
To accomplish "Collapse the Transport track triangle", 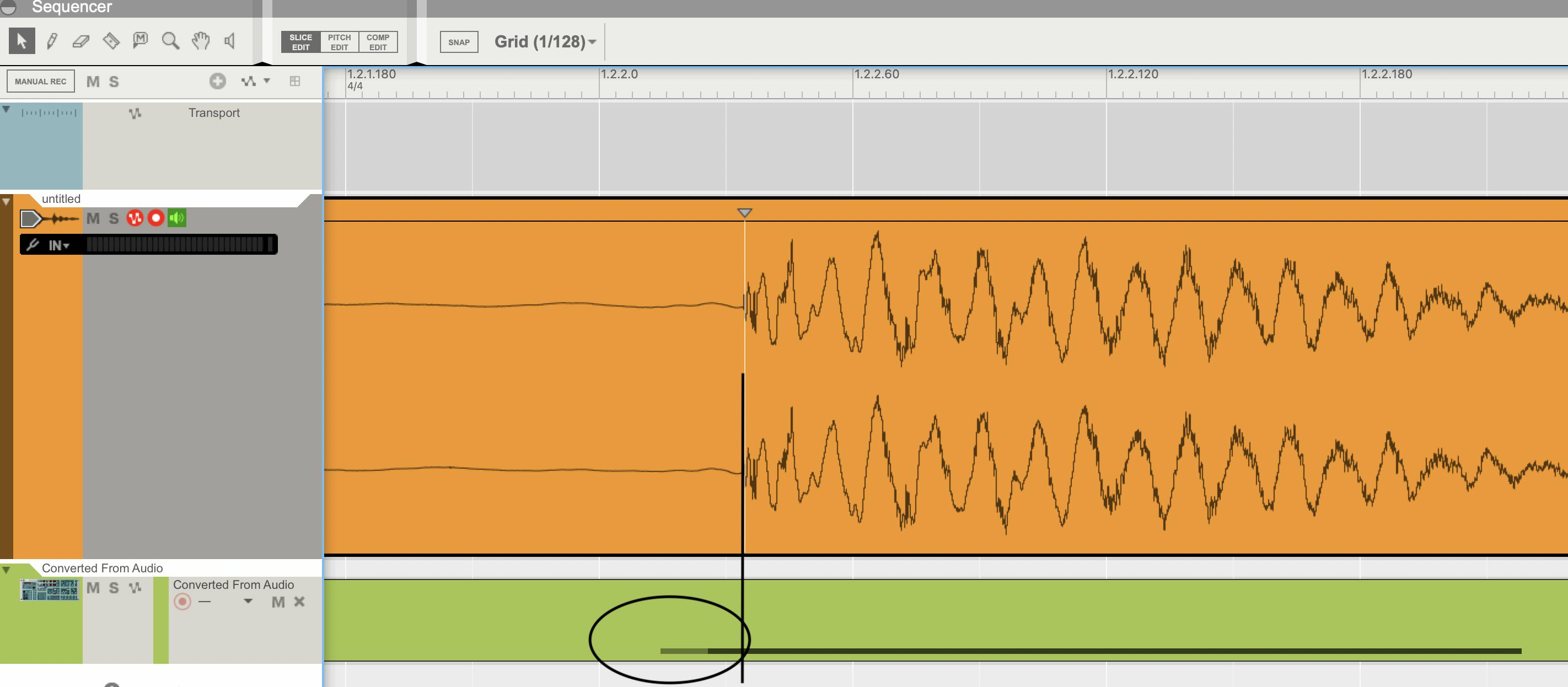I will tap(6, 110).
